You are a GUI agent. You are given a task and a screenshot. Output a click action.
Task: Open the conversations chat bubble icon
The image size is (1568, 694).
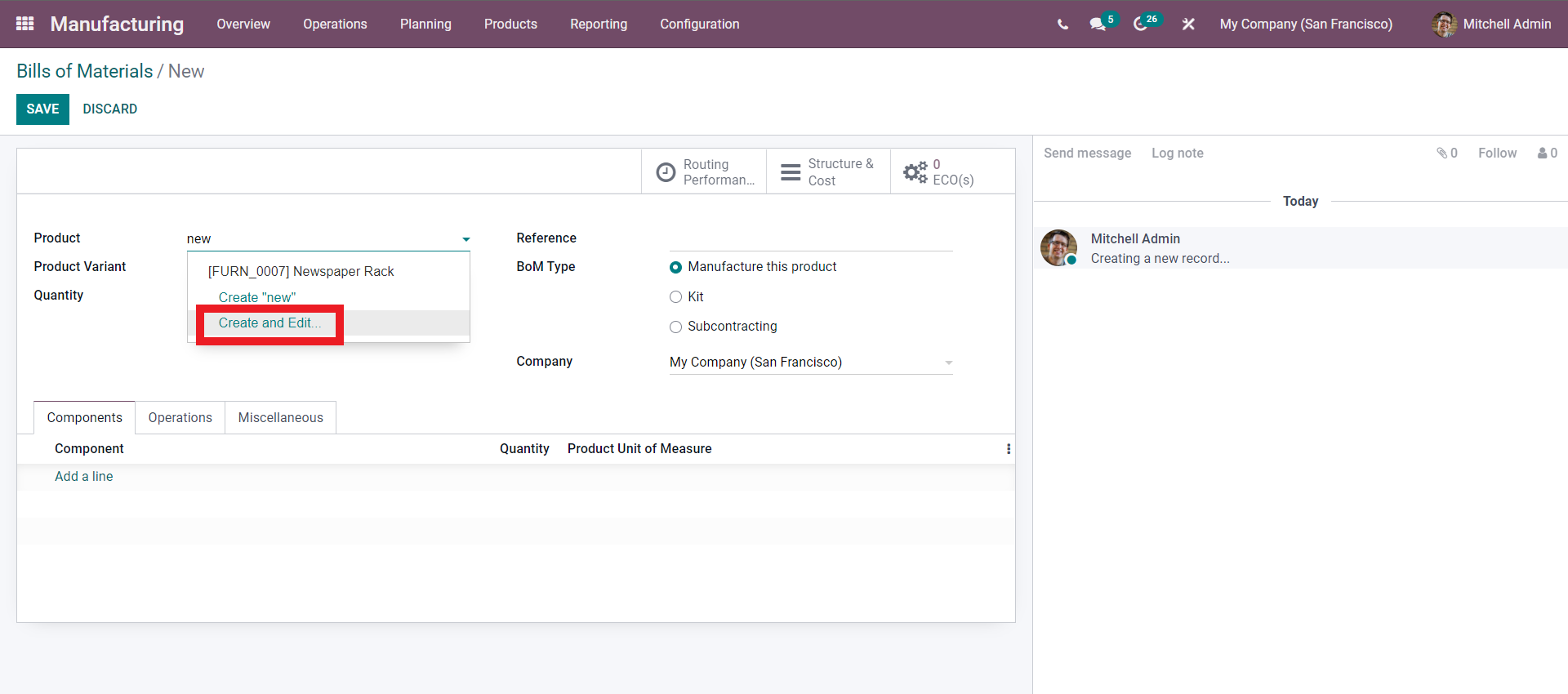point(1098,24)
